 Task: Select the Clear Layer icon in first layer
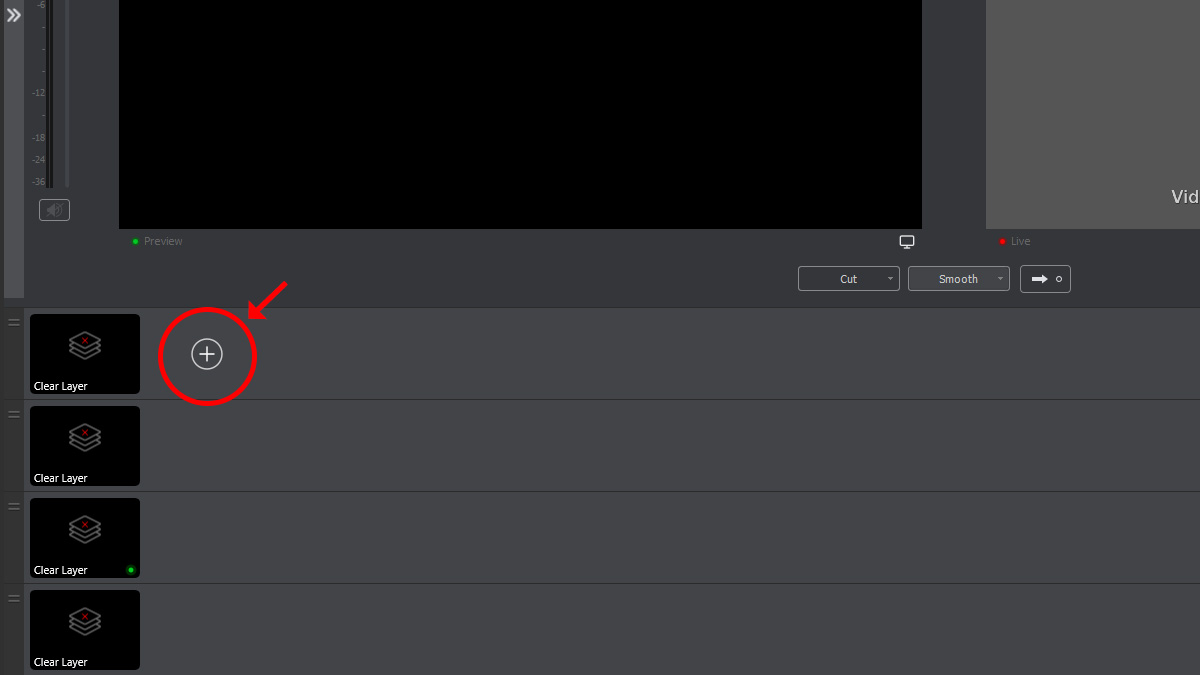(x=85, y=345)
